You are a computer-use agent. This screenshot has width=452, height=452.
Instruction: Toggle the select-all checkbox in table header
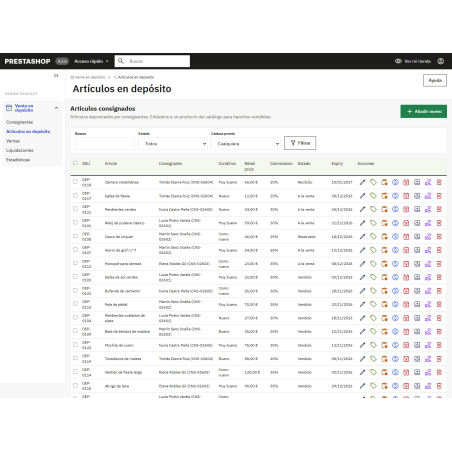pos(75,163)
